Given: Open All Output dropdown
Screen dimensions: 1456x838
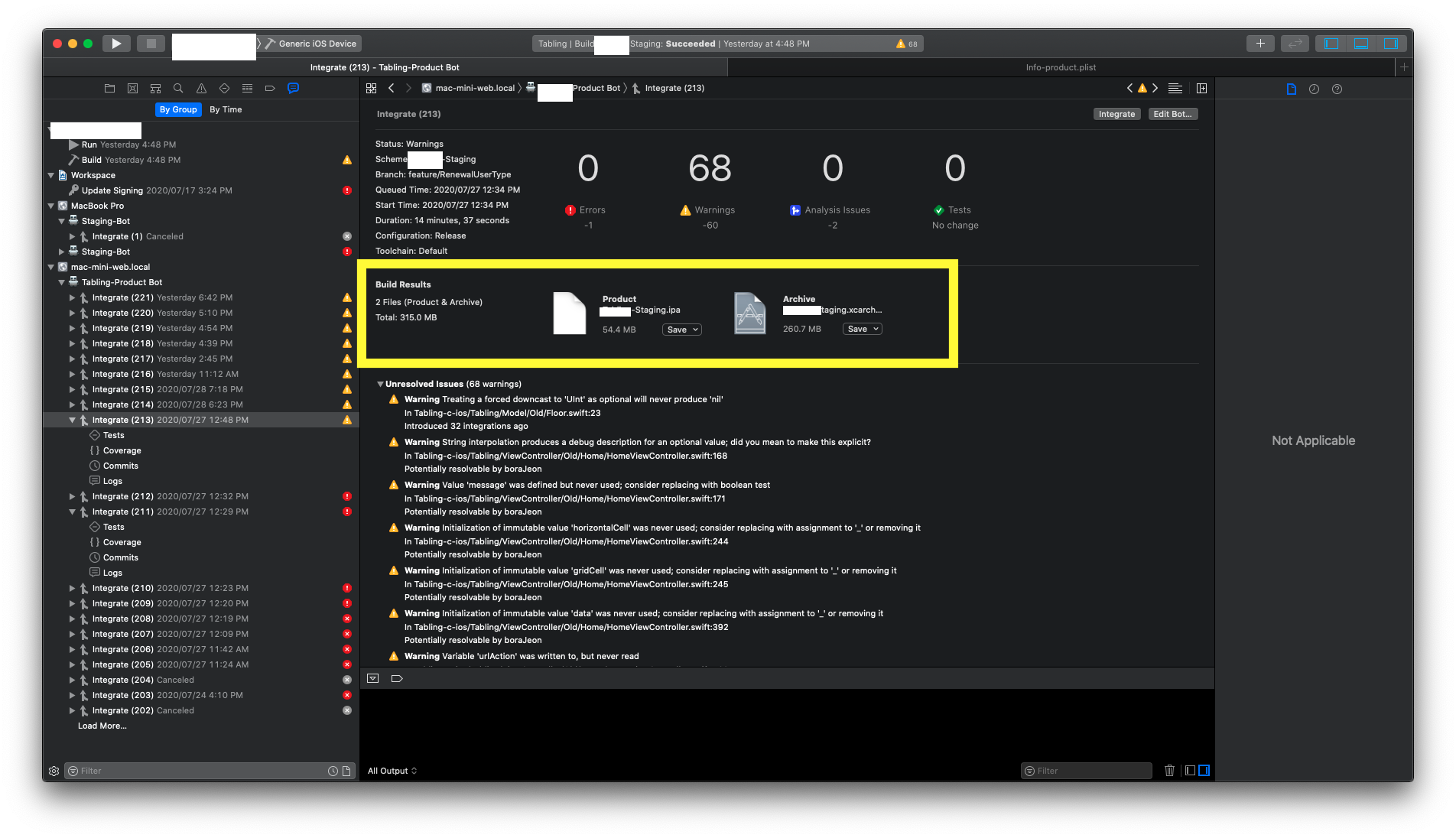Looking at the screenshot, I should click(392, 771).
